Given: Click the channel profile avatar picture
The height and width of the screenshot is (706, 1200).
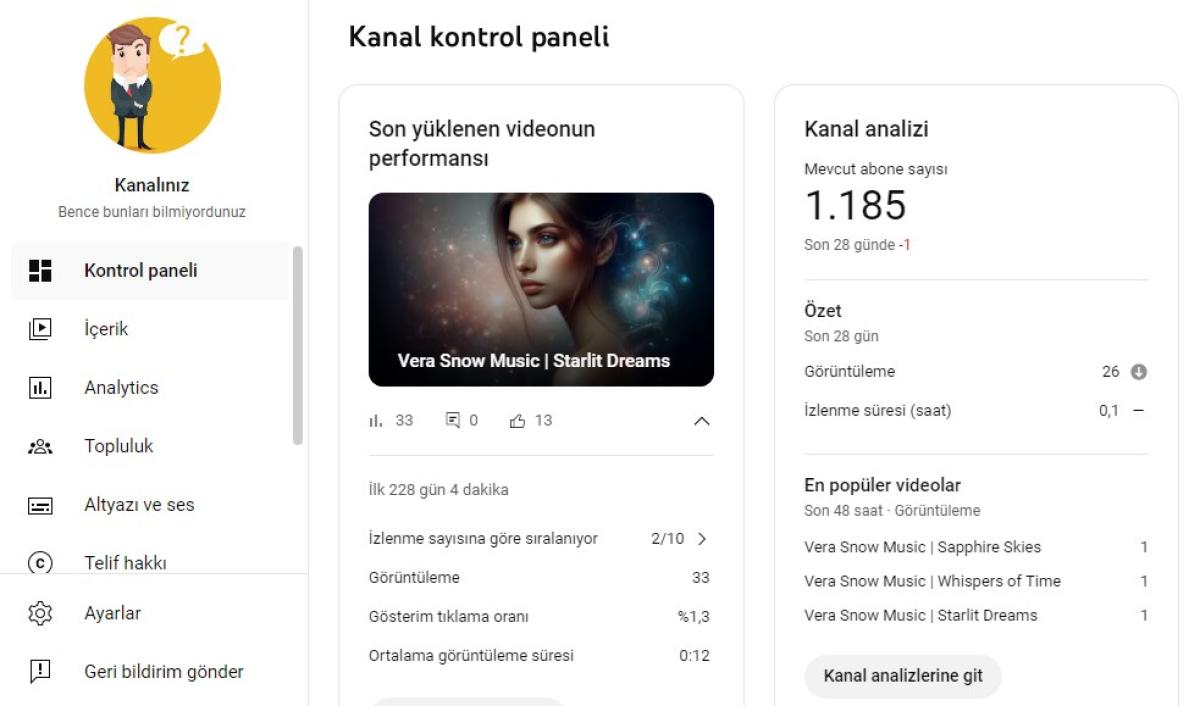Looking at the screenshot, I should click(x=152, y=85).
